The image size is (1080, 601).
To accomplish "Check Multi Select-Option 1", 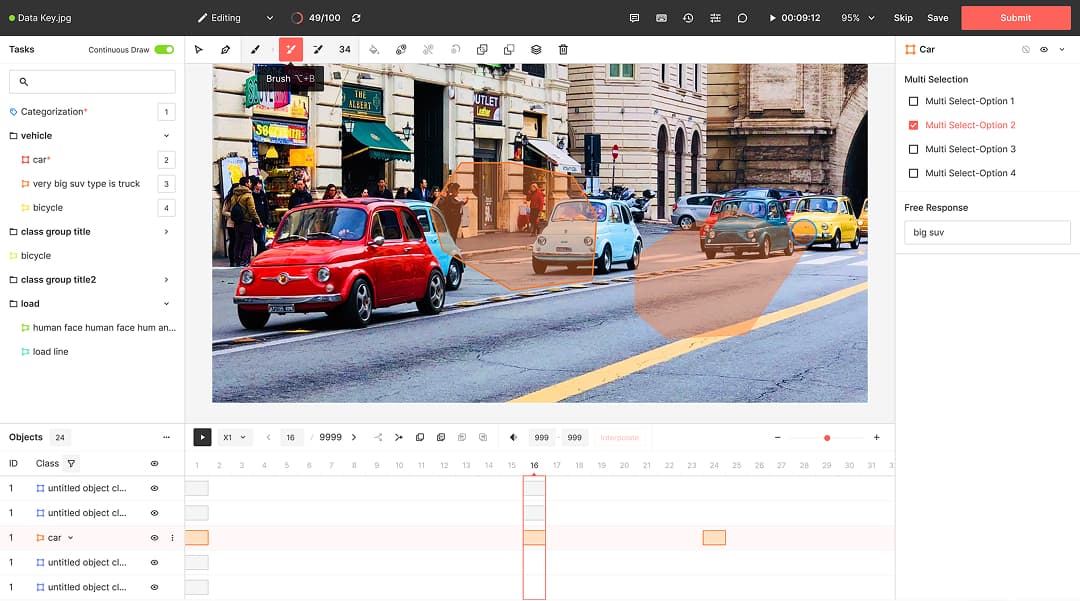I will (913, 101).
